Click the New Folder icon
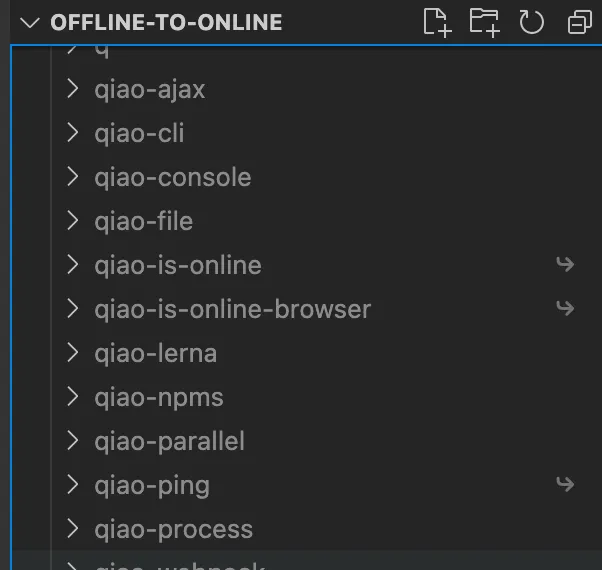 click(484, 22)
